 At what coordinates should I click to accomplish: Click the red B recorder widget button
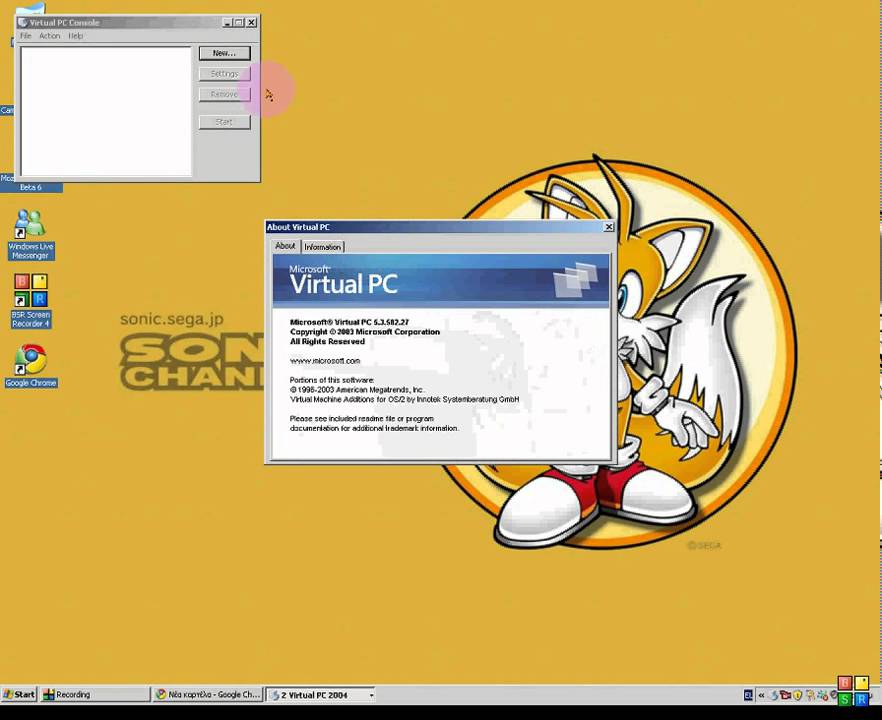(x=845, y=683)
